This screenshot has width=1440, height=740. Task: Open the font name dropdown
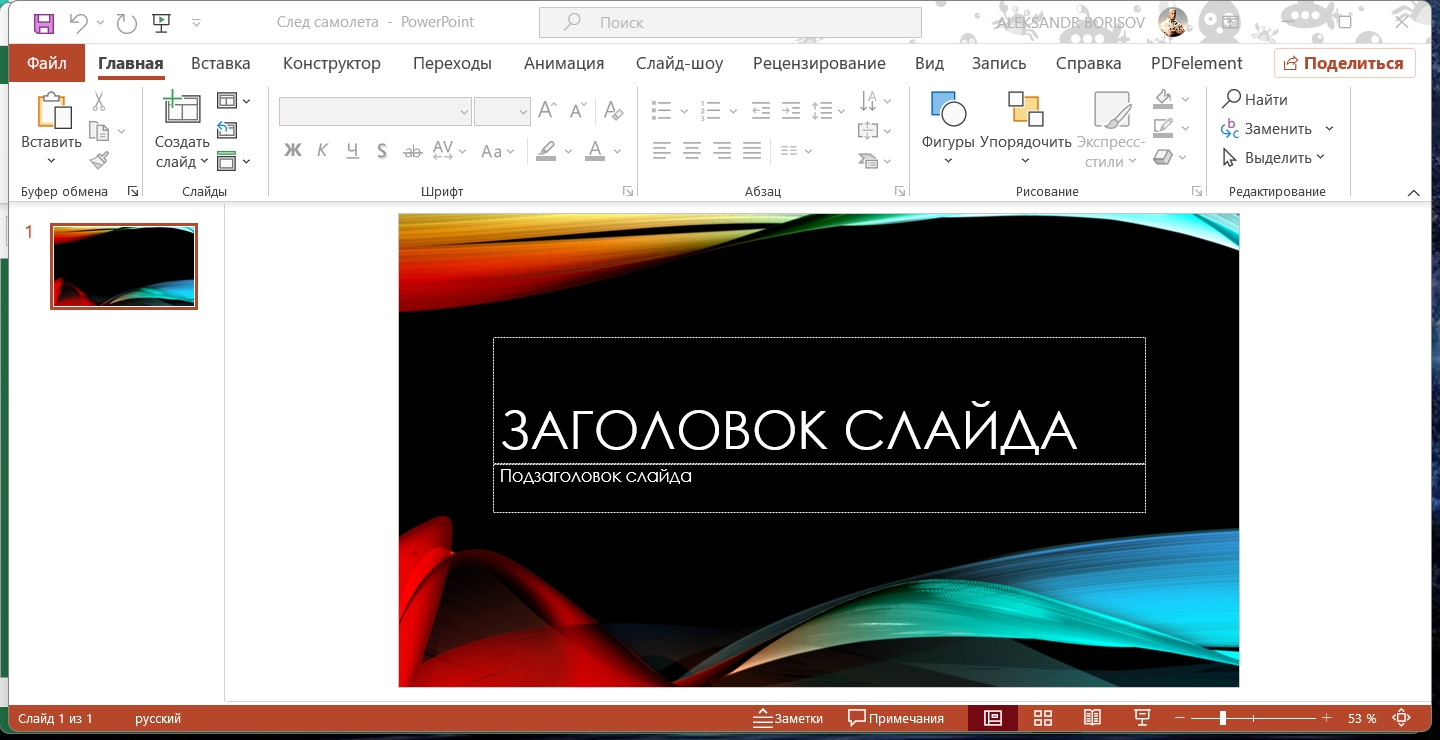coord(464,112)
